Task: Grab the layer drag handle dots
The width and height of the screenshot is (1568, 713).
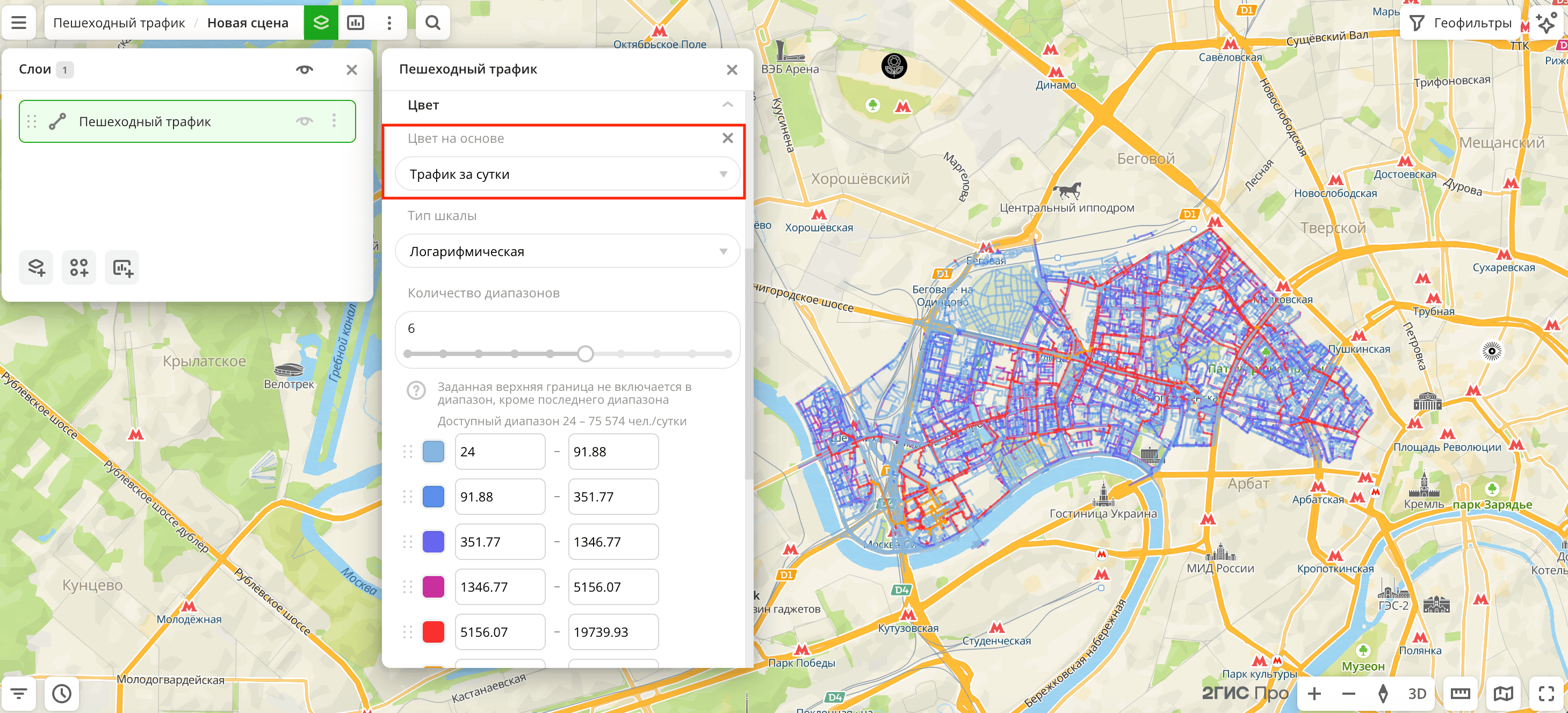Action: pos(32,121)
